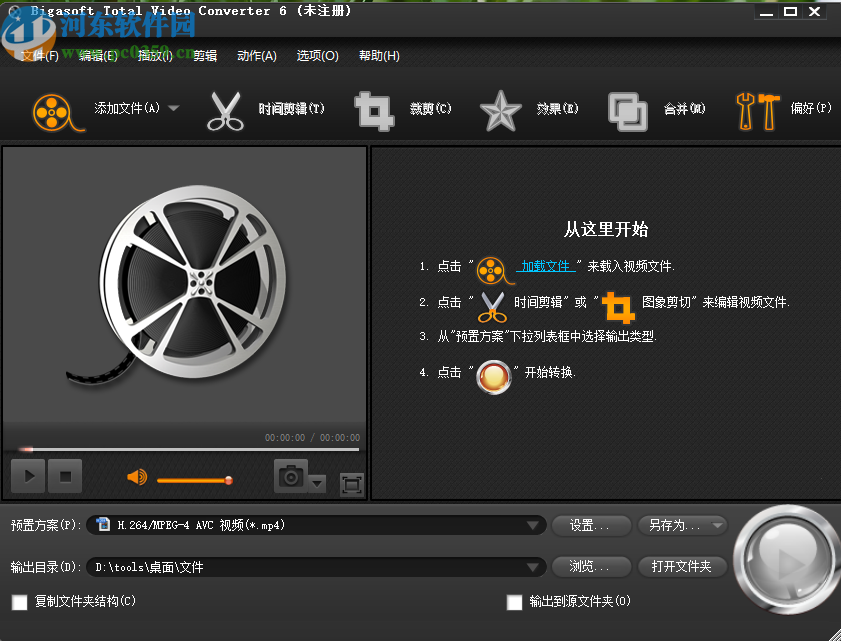Screen dimensions: 841x641
Task: Open the 选项 menu
Action: point(317,55)
